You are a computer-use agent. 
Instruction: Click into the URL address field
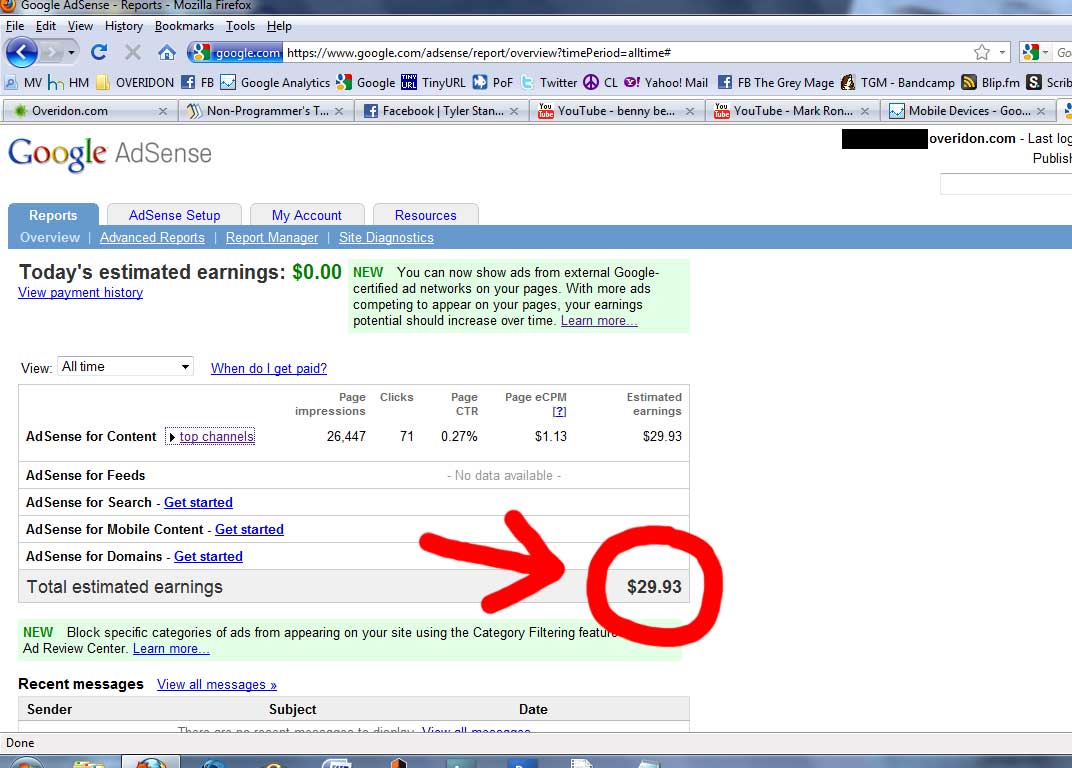point(628,53)
